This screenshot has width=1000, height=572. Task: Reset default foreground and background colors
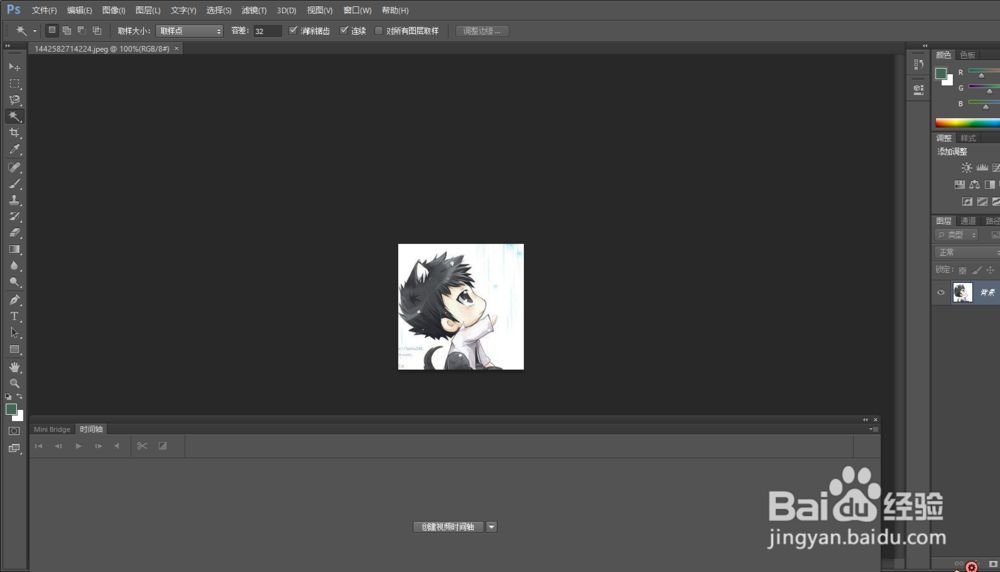pyautogui.click(x=8, y=397)
